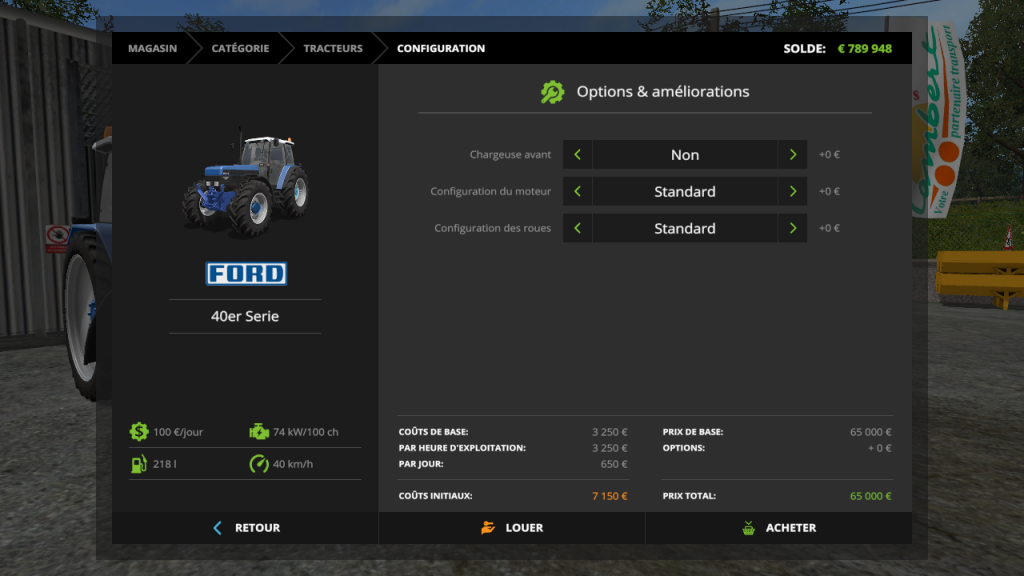Click the fuel tank capacity icon
This screenshot has width=1024, height=576.
[138, 464]
